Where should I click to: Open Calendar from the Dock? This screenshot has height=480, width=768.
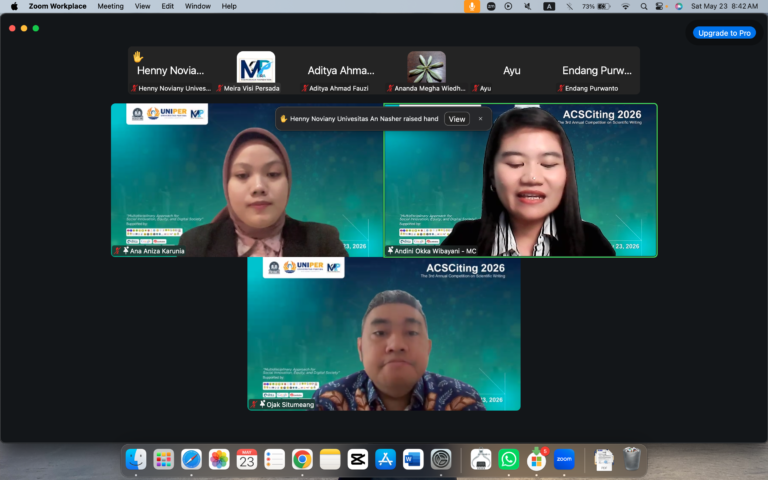tap(247, 459)
